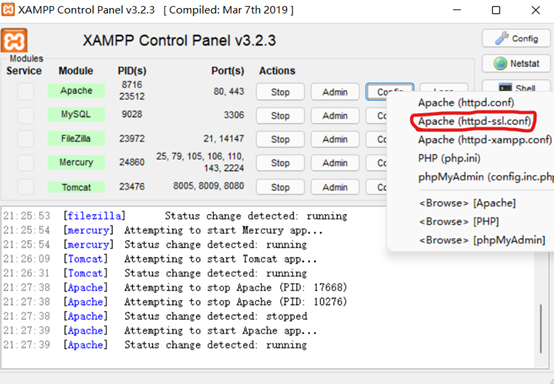Screen dimensions: 554x384
Task: Toggle the Apache service checkbox
Action: pos(26,91)
